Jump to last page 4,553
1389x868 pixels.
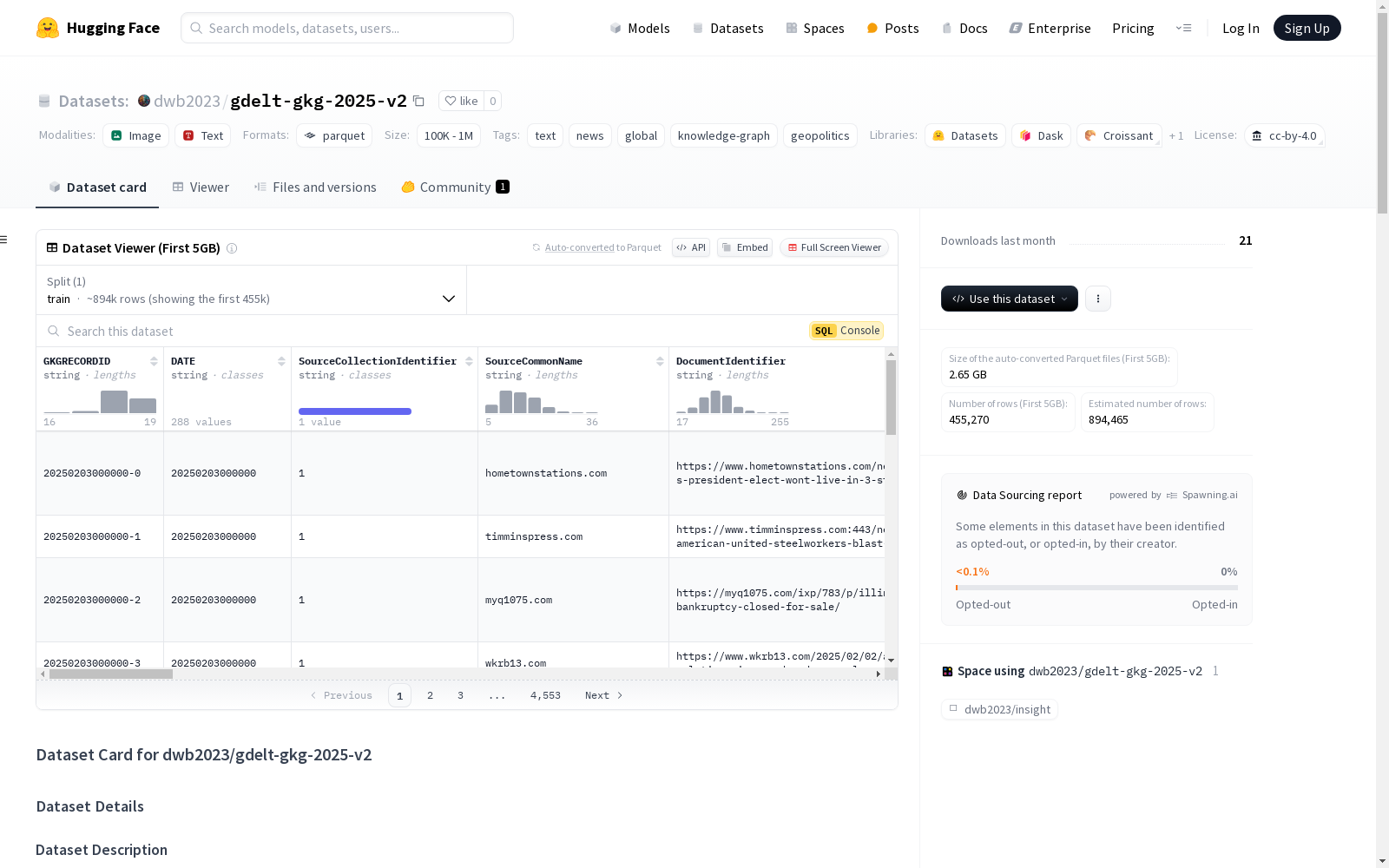pos(545,695)
